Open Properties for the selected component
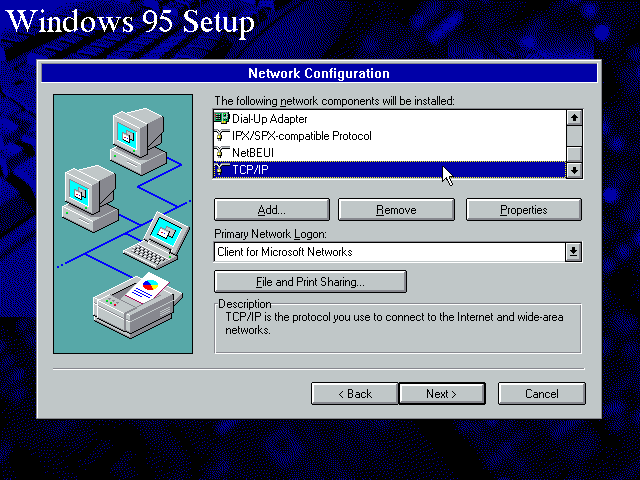This screenshot has height=480, width=640. click(x=524, y=210)
